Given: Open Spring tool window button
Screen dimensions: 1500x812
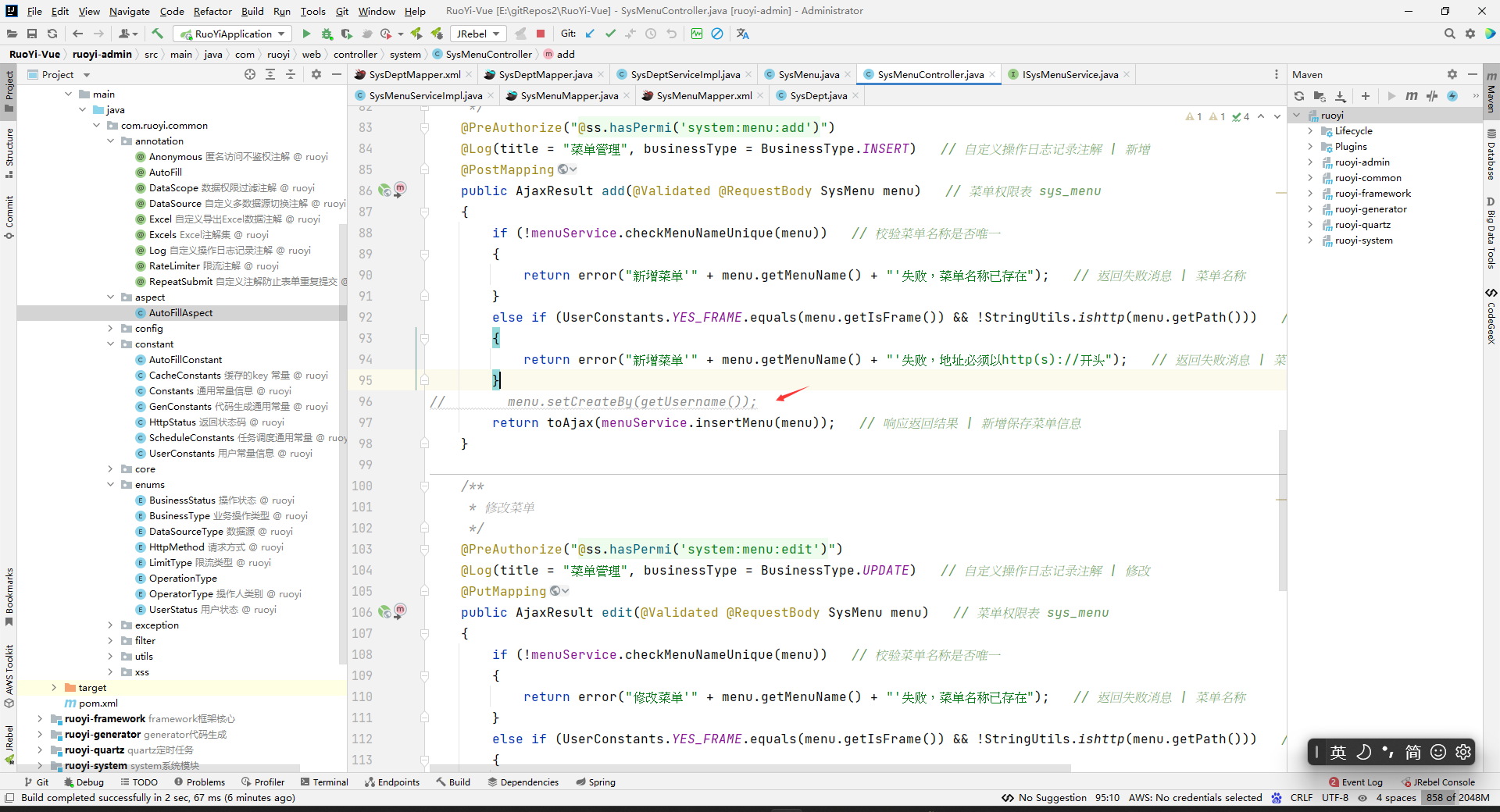Looking at the screenshot, I should click(x=595, y=782).
